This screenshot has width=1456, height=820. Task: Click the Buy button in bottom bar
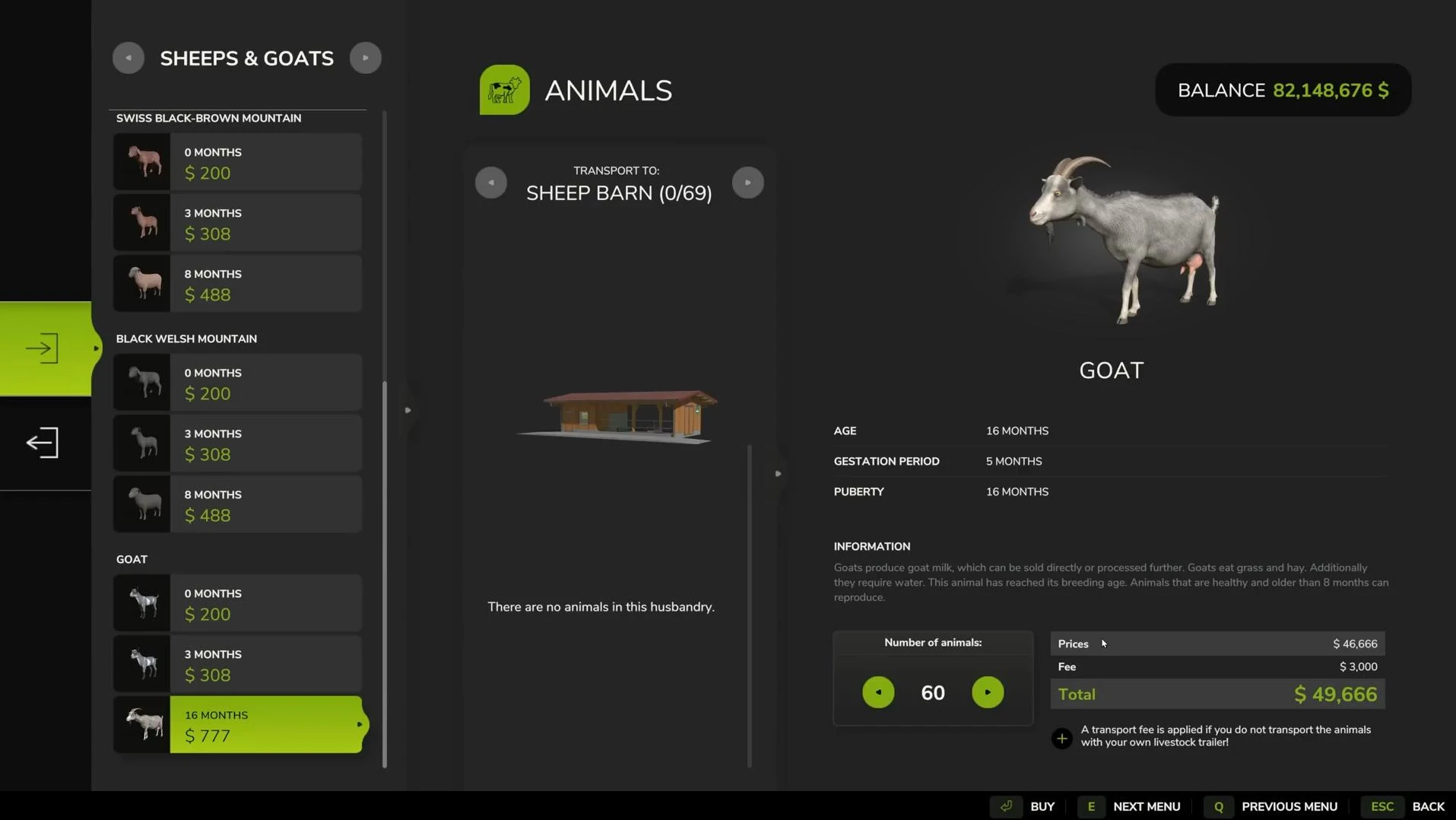[x=1042, y=806]
